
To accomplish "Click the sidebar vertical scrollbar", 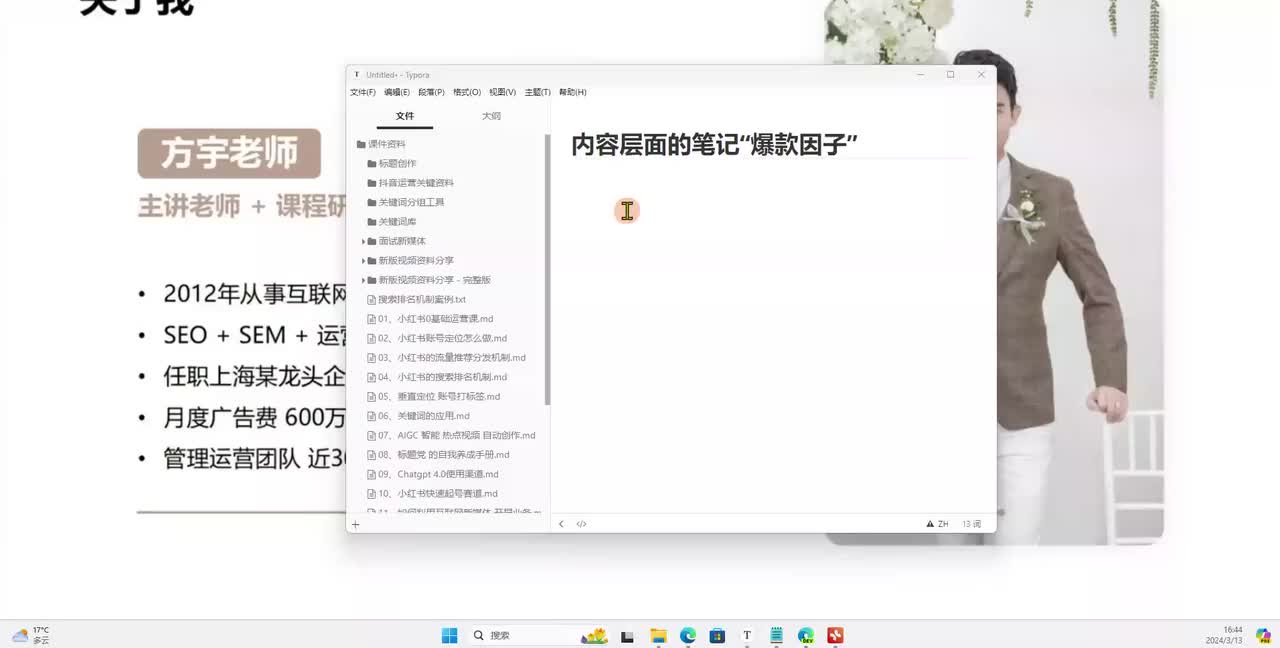I will [x=547, y=270].
